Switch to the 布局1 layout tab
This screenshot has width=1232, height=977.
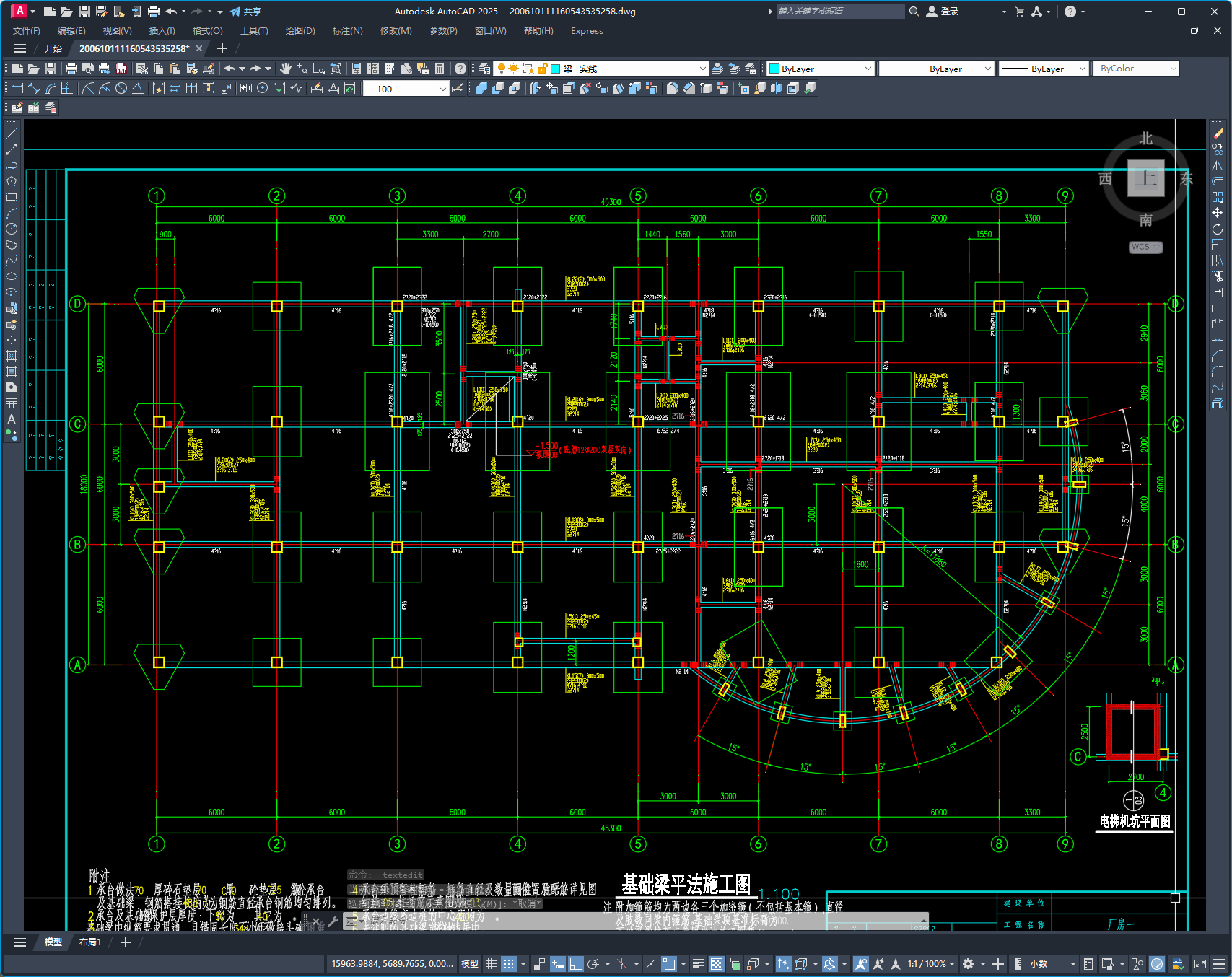(x=90, y=942)
